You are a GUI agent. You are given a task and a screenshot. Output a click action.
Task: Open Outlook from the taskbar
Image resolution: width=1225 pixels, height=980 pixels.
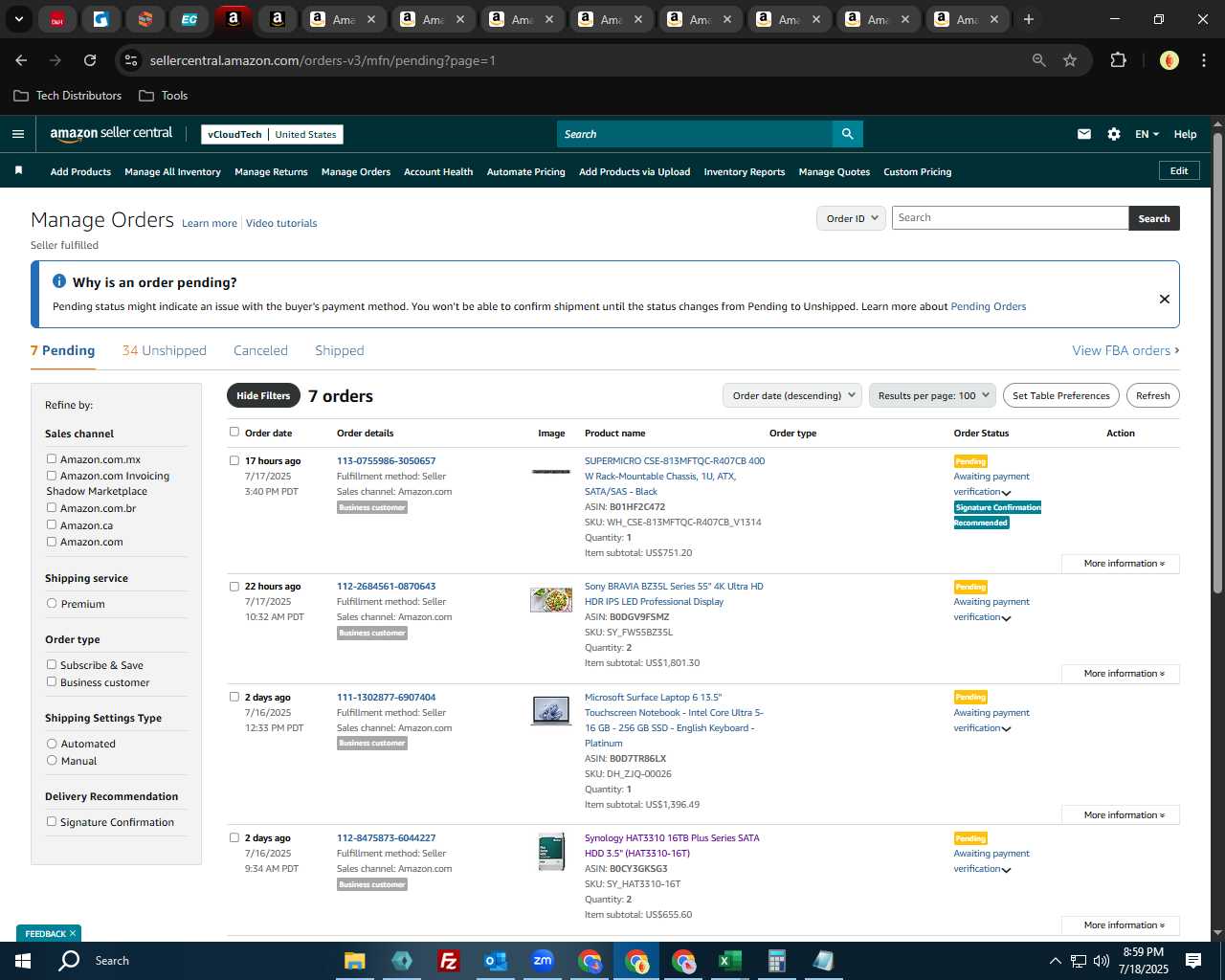click(x=495, y=961)
